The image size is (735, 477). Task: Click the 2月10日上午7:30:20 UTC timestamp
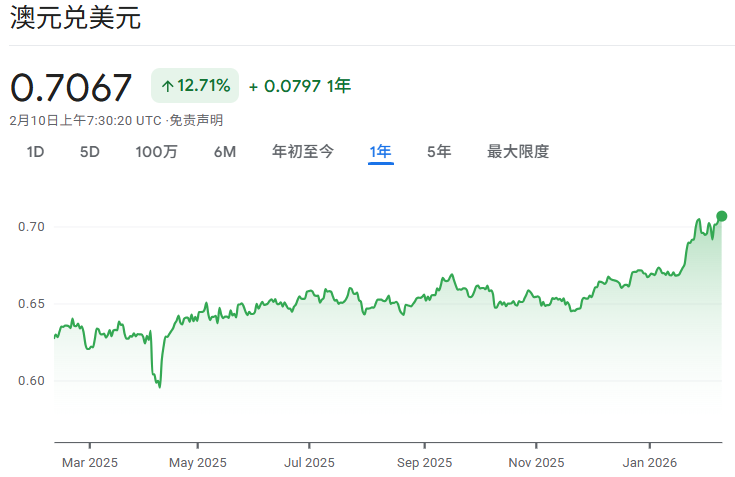[85, 120]
